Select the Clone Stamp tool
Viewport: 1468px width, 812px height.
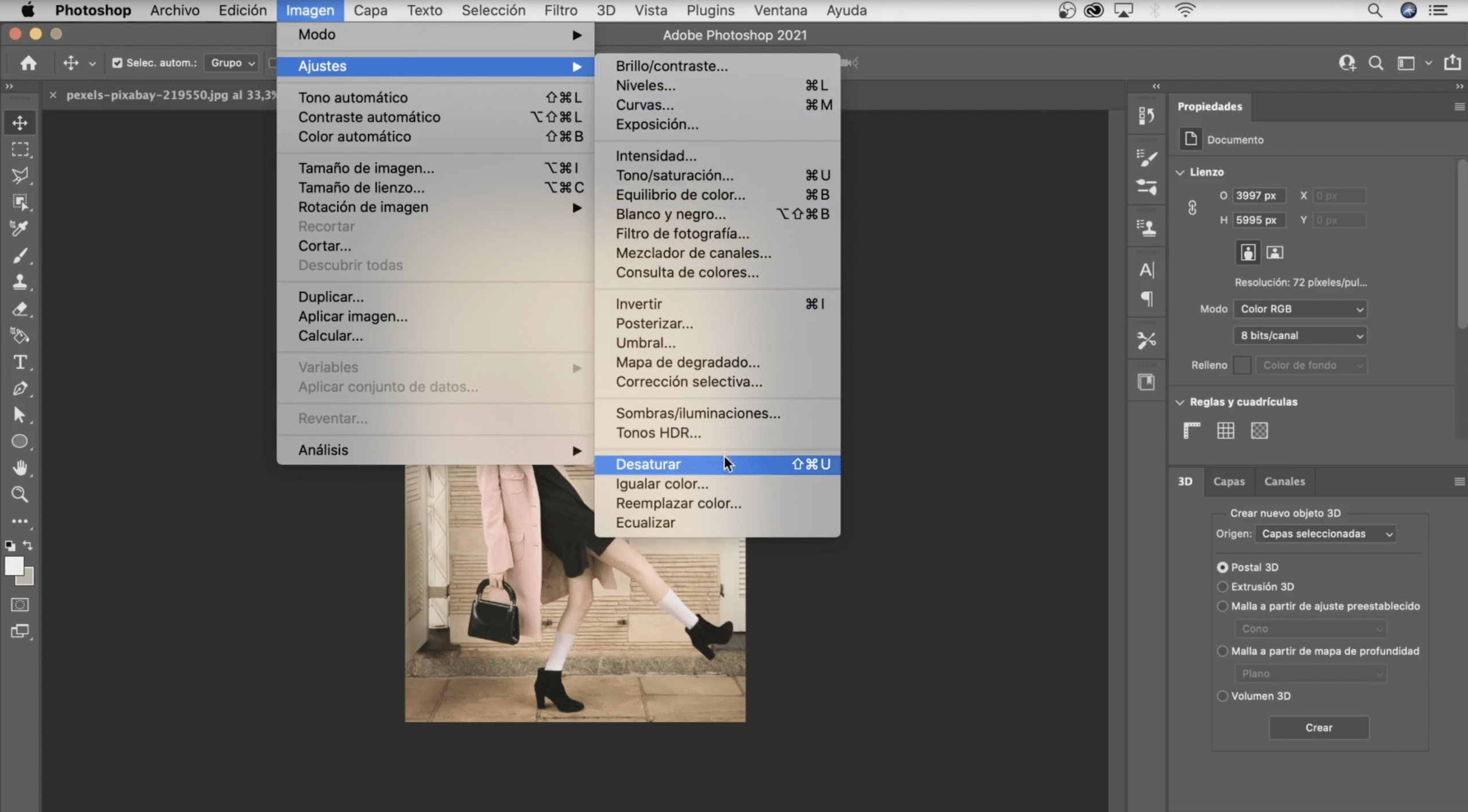point(20,282)
